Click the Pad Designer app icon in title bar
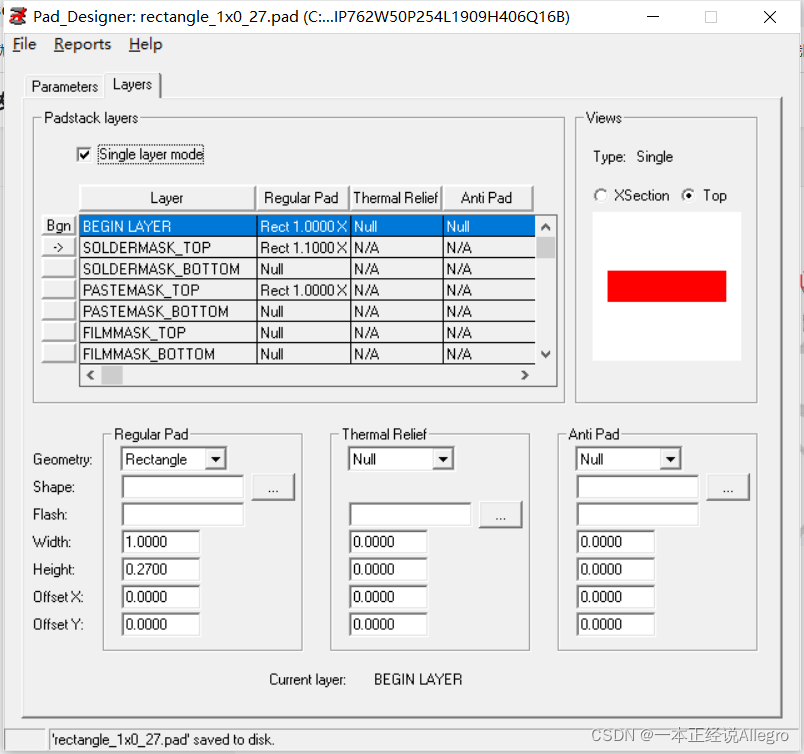This screenshot has height=754, width=804. (17, 16)
